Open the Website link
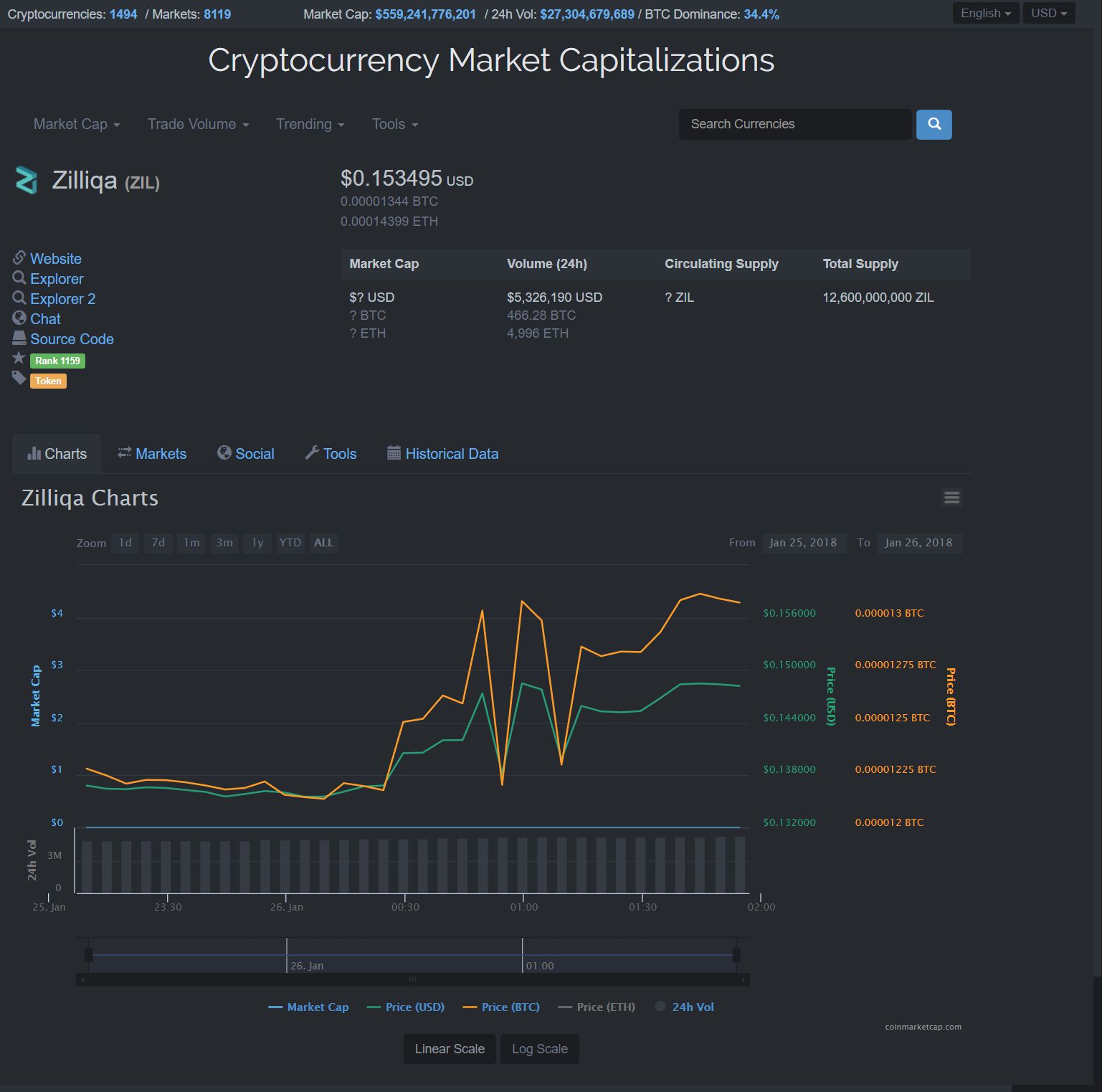Image resolution: width=1102 pixels, height=1092 pixels. pyautogui.click(x=56, y=259)
